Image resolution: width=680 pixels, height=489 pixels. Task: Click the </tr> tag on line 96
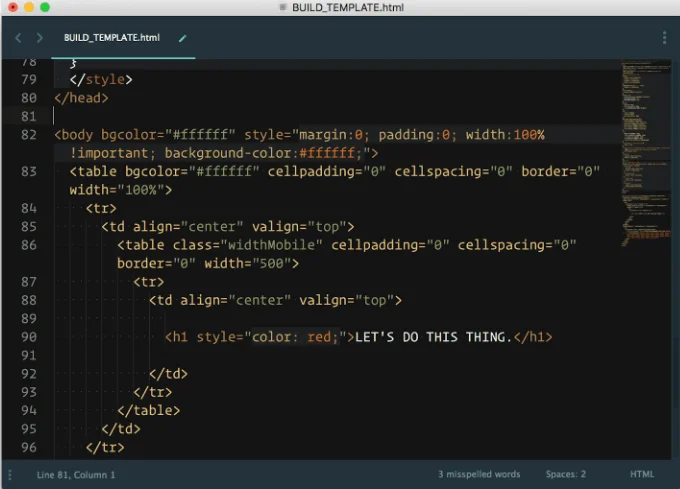(x=105, y=447)
